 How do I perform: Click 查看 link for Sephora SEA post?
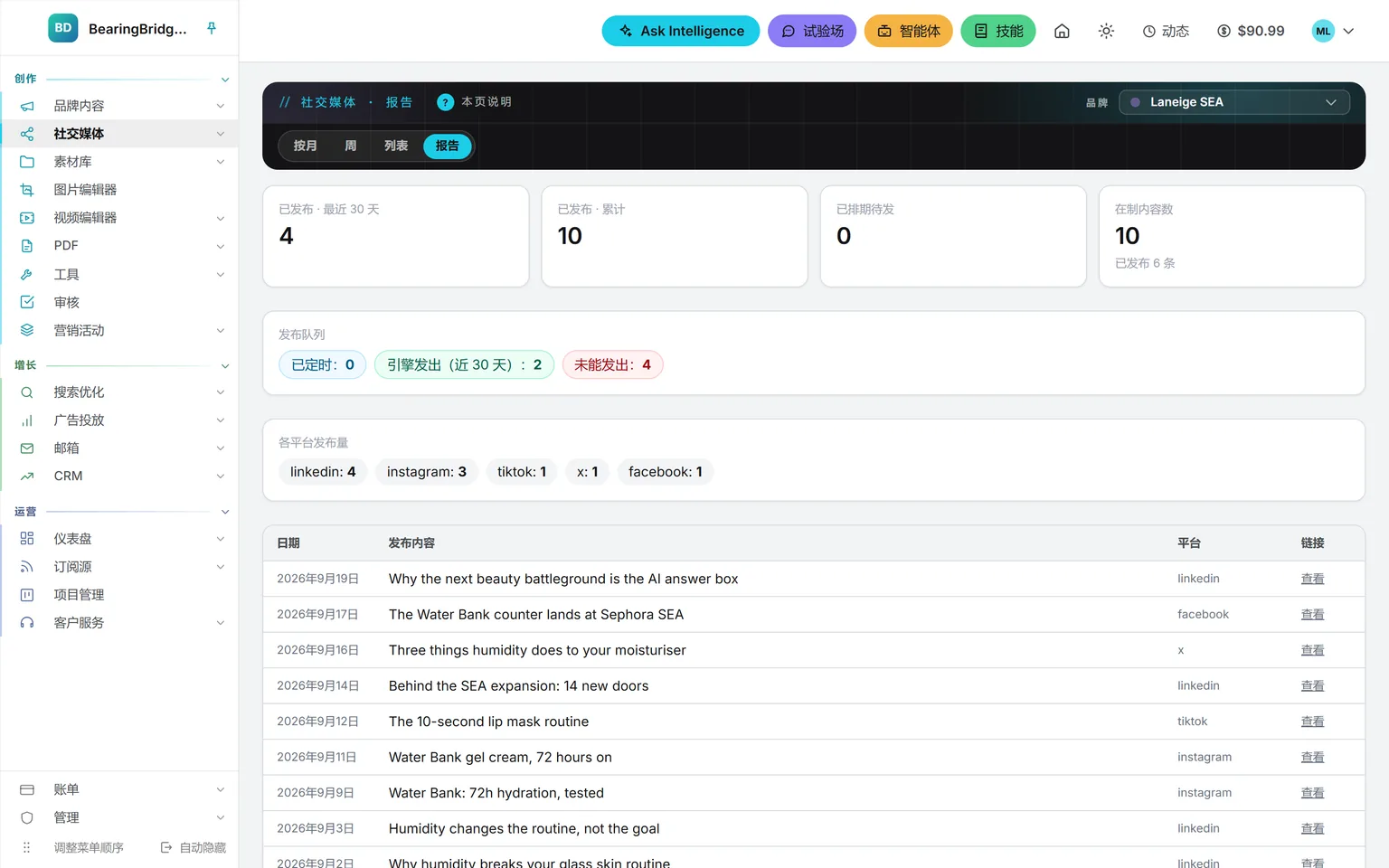click(x=1312, y=615)
